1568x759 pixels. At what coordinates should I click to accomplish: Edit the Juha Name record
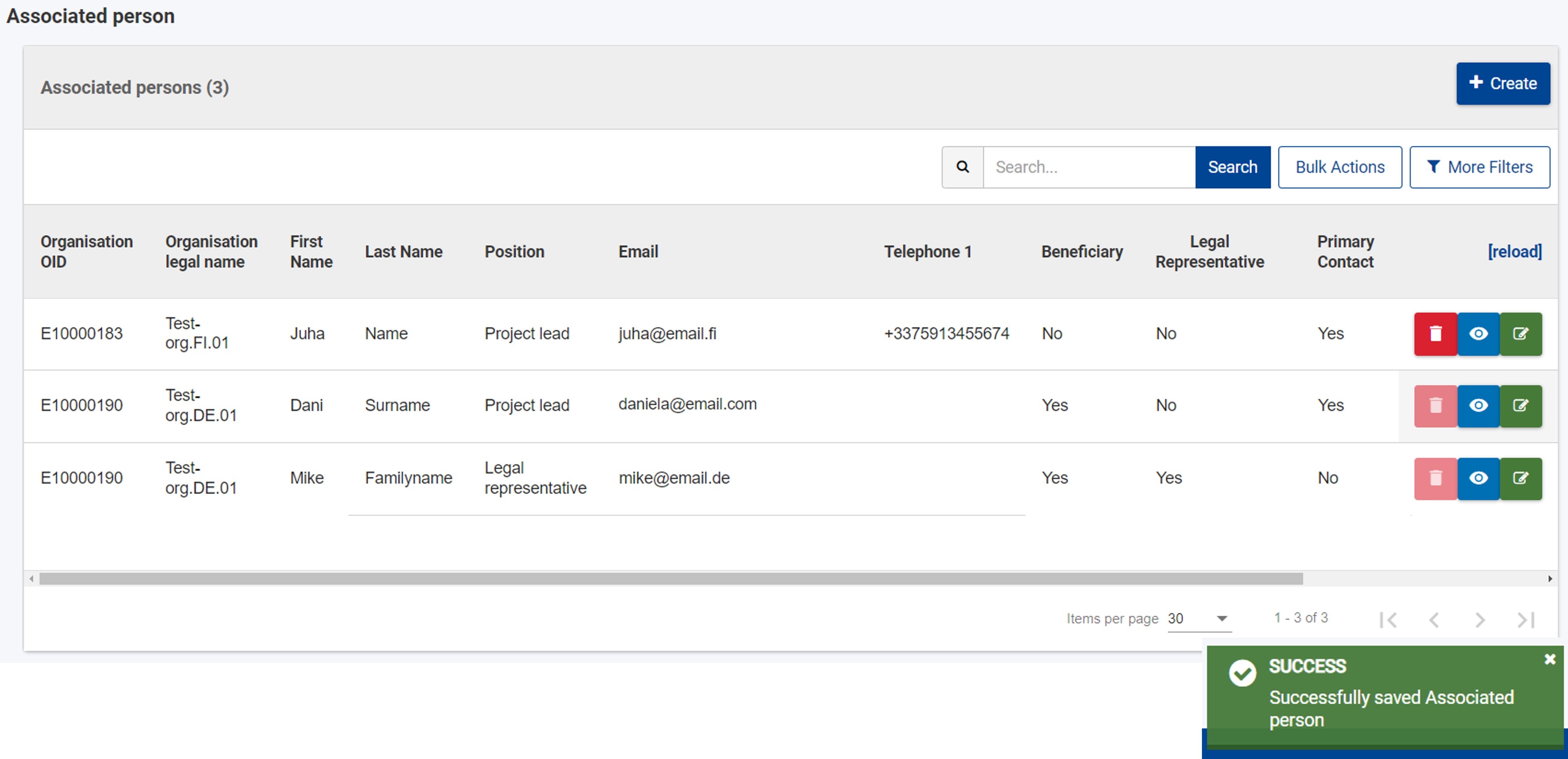coord(1521,333)
